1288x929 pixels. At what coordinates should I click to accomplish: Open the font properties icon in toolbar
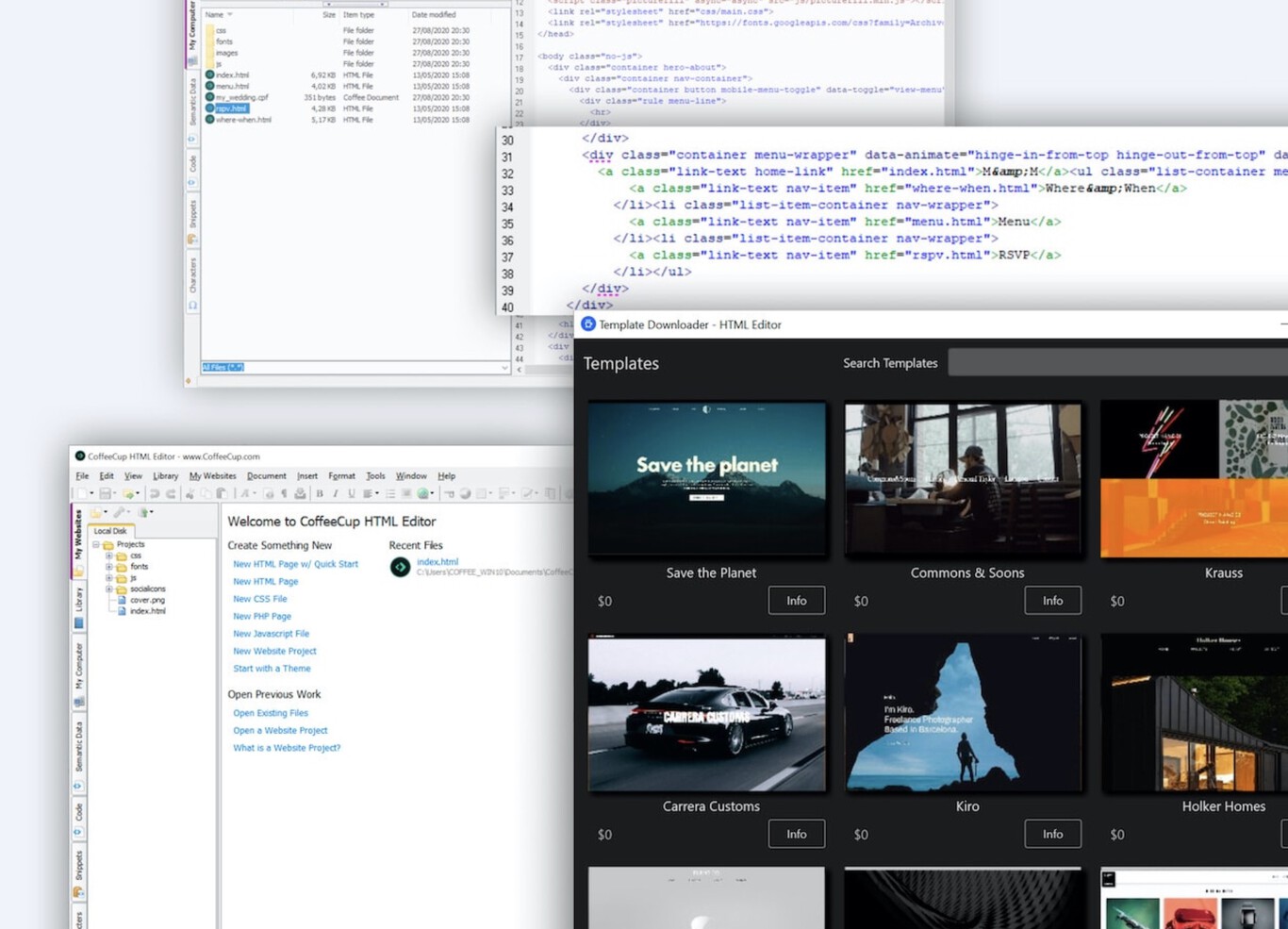pos(244,494)
